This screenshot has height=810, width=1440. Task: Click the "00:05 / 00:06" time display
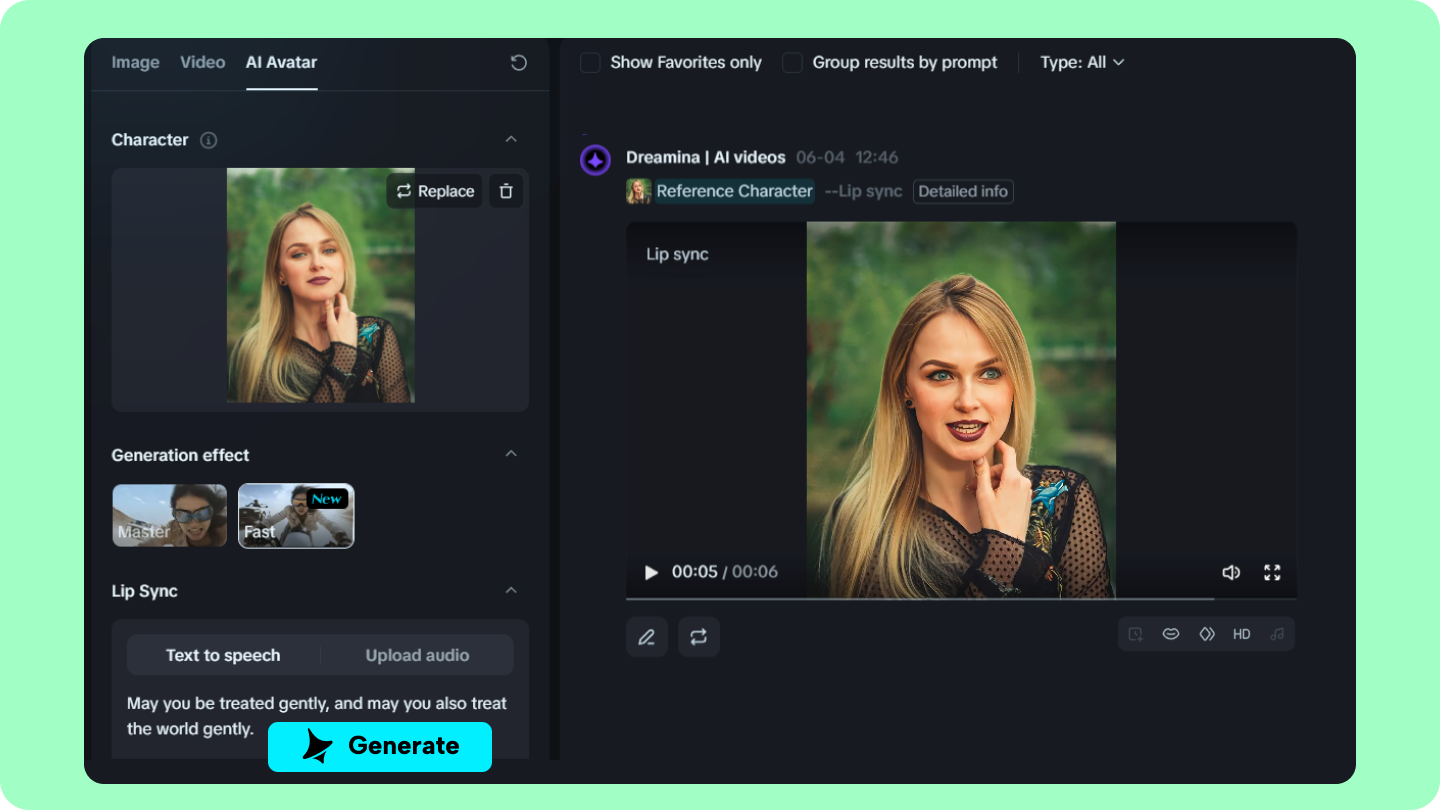pyautogui.click(x=725, y=572)
